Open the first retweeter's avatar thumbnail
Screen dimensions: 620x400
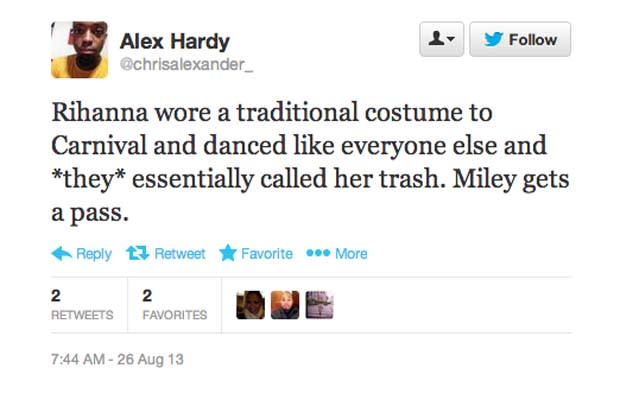point(251,305)
